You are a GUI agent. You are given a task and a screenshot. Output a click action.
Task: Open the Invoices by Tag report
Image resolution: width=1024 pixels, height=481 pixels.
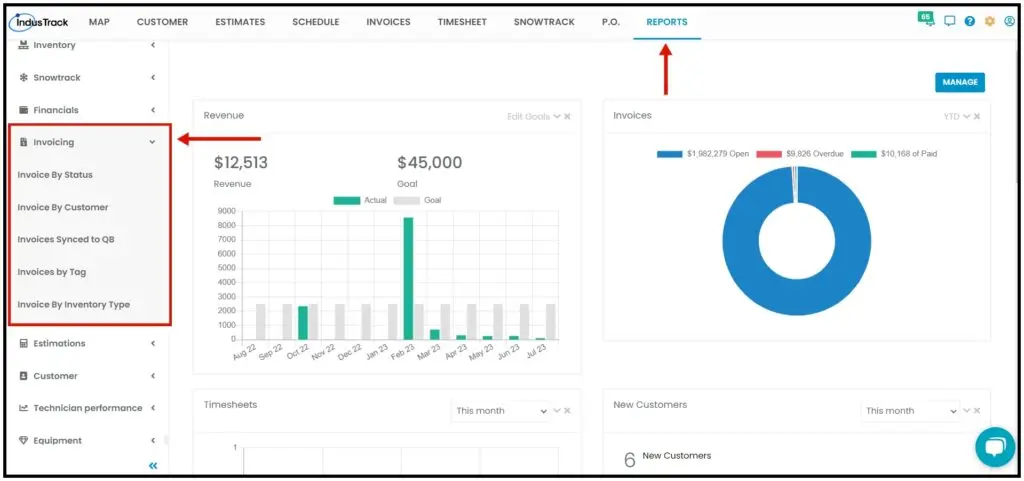click(x=52, y=272)
